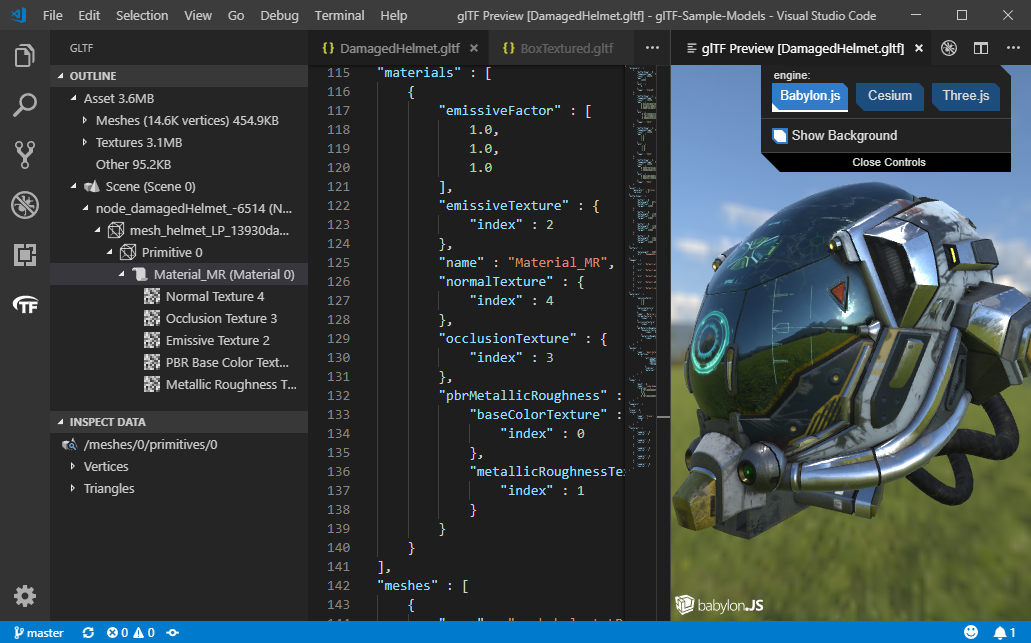Image resolution: width=1031 pixels, height=643 pixels.
Task: Select PBR Base Color Texture in outline
Action: coord(227,363)
